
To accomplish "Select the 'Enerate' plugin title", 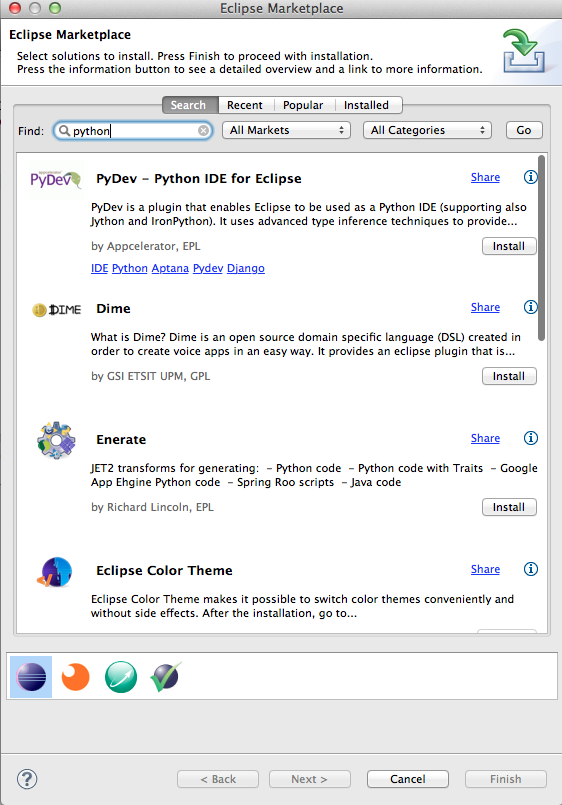I will pyautogui.click(x=121, y=439).
